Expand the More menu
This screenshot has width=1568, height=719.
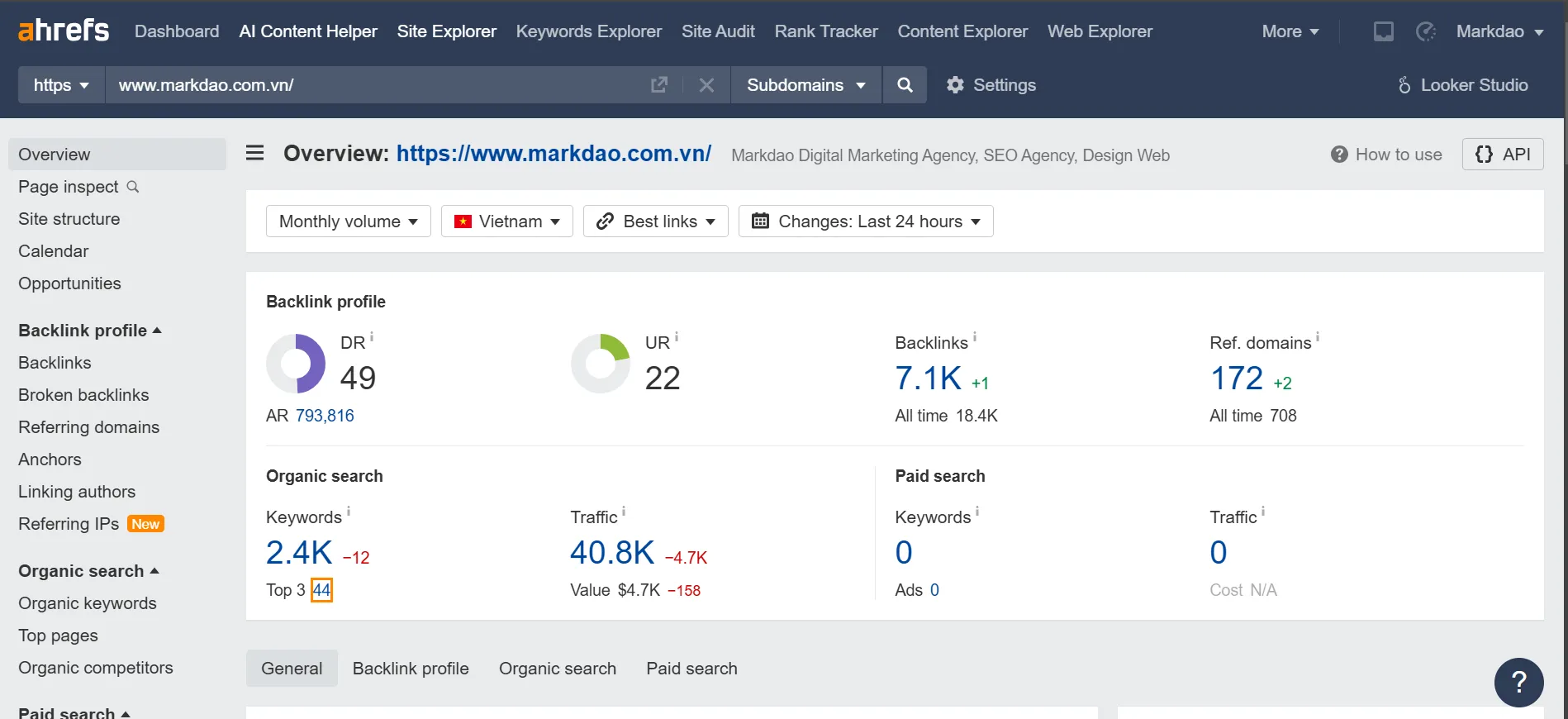pyautogui.click(x=1290, y=31)
